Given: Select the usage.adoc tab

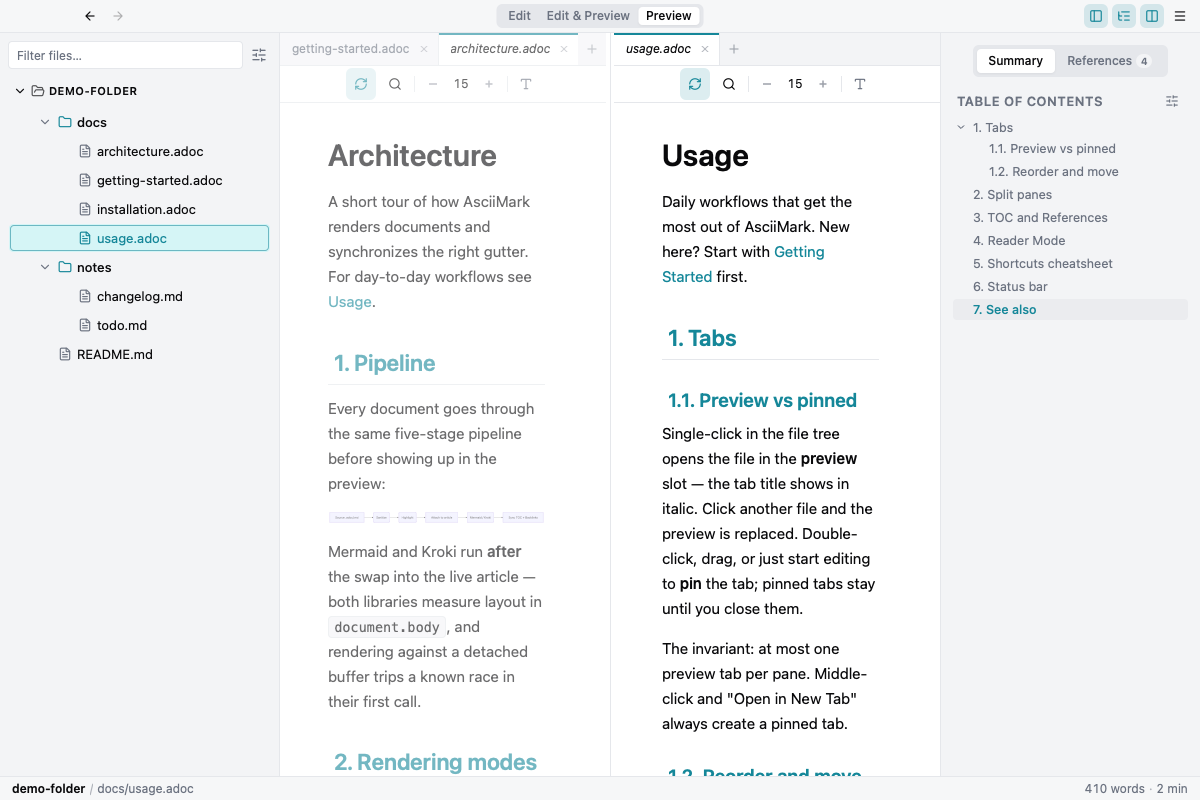Looking at the screenshot, I should tap(658, 48).
